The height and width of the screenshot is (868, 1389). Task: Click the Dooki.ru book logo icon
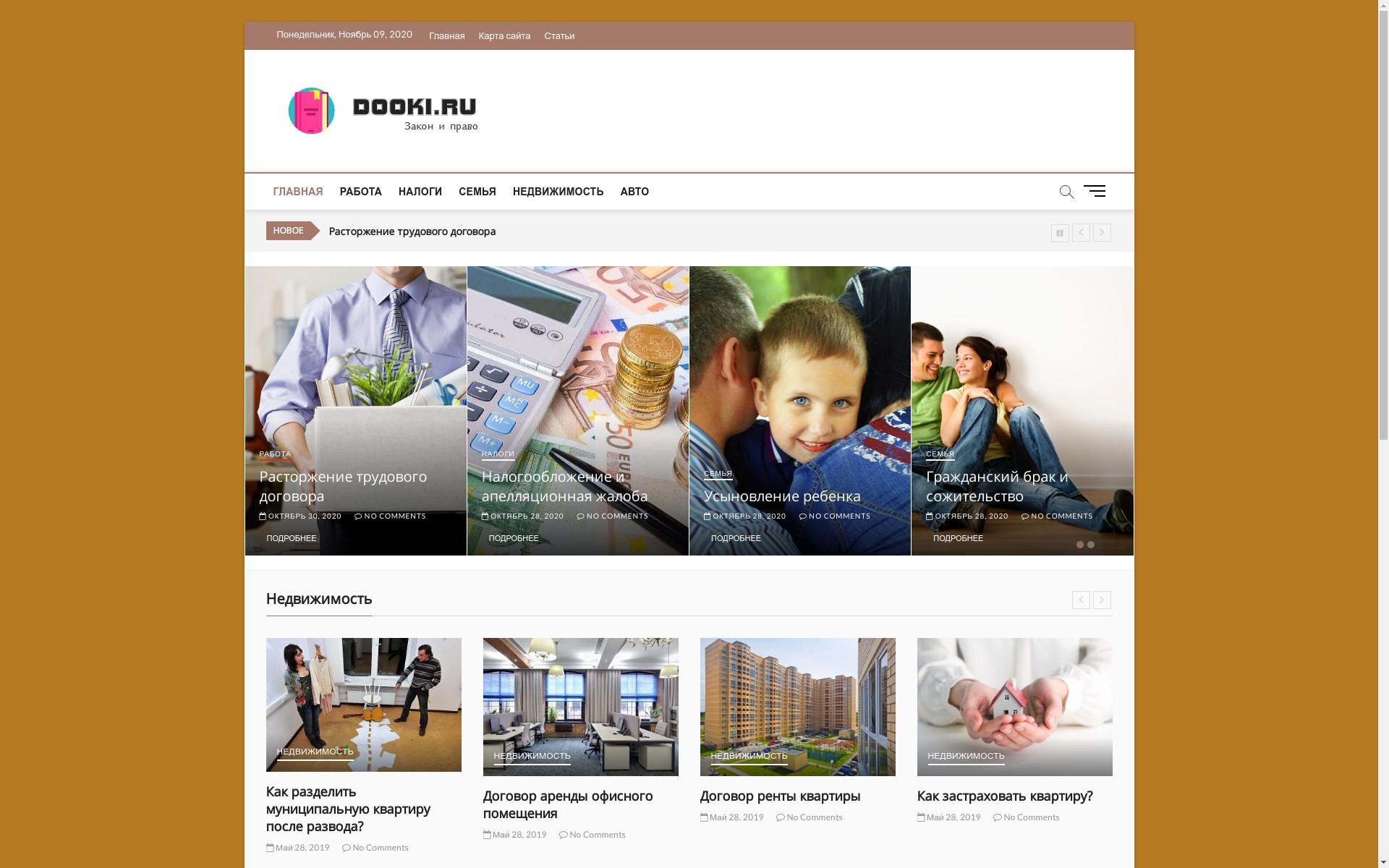[x=311, y=111]
